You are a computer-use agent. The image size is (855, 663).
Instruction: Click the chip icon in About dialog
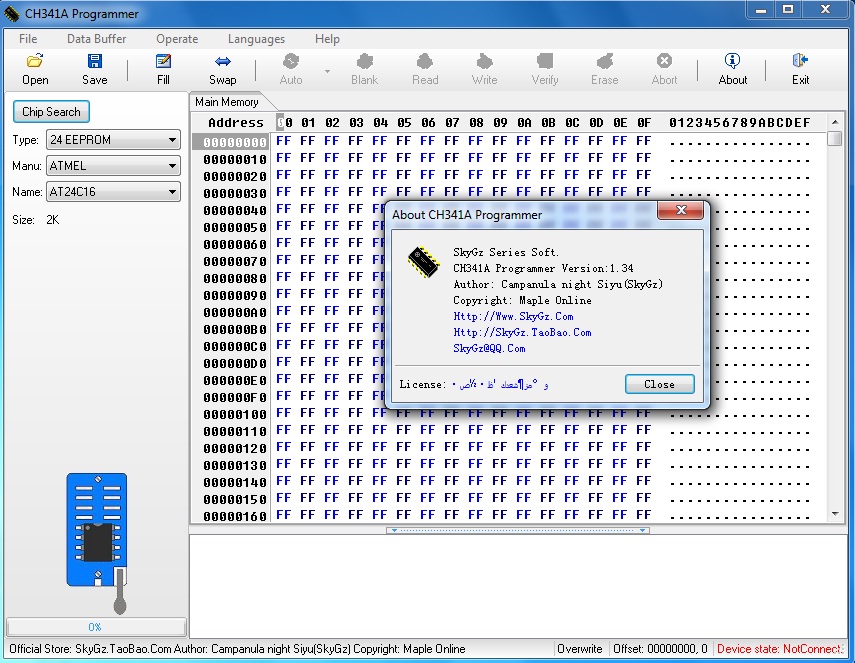coord(424,262)
